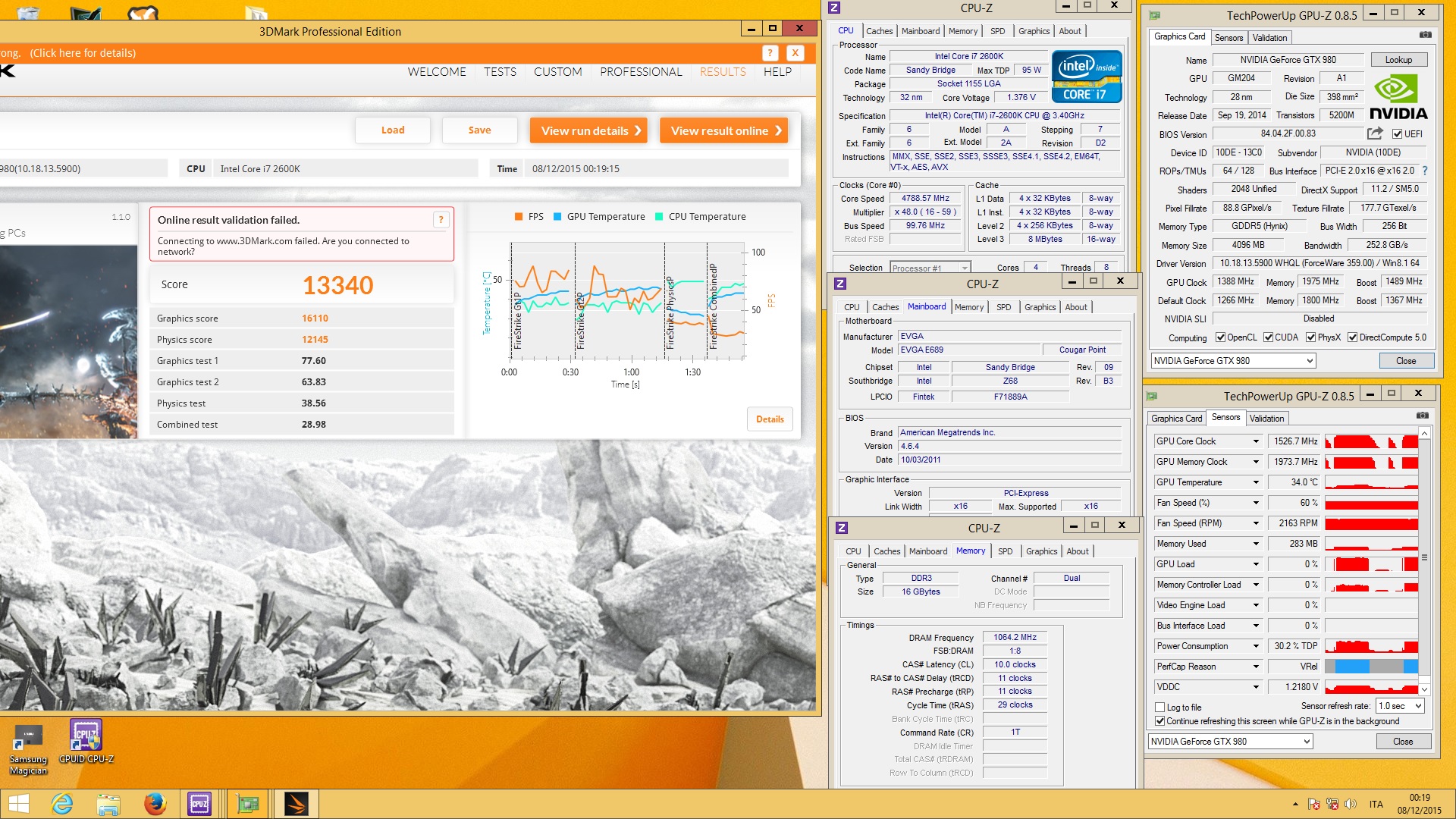Image resolution: width=1456 pixels, height=819 pixels.
Task: Click the Details button below the chart
Action: (770, 419)
